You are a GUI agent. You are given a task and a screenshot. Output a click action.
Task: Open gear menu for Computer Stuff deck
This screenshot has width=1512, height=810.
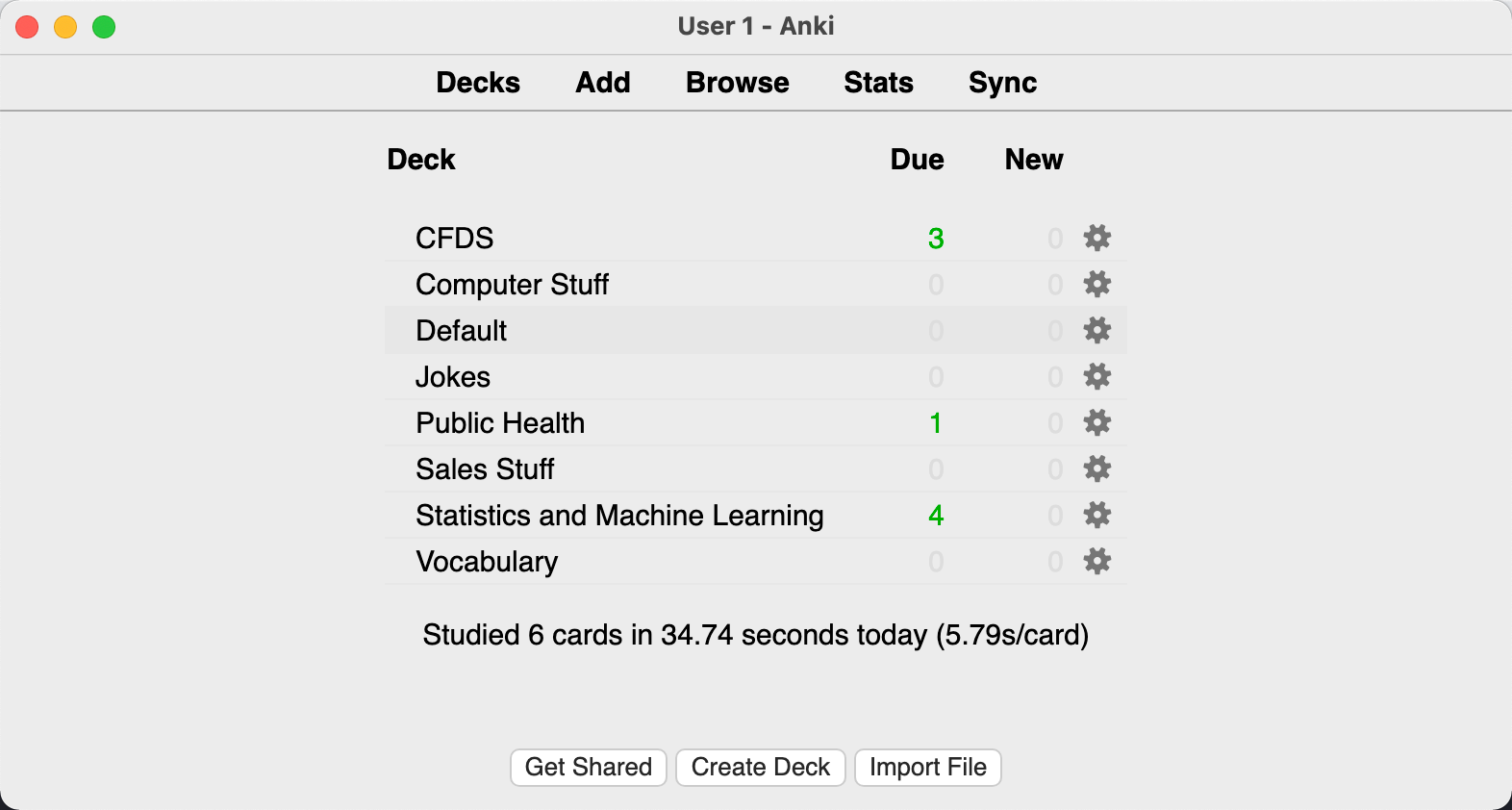(x=1096, y=284)
